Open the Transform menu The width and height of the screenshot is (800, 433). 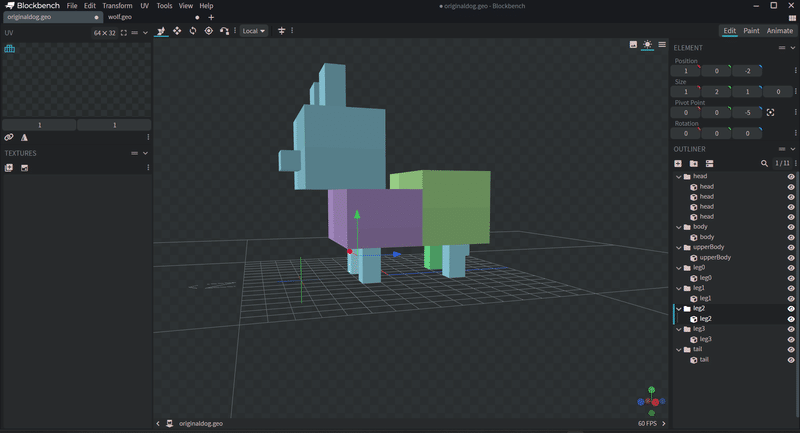point(117,6)
